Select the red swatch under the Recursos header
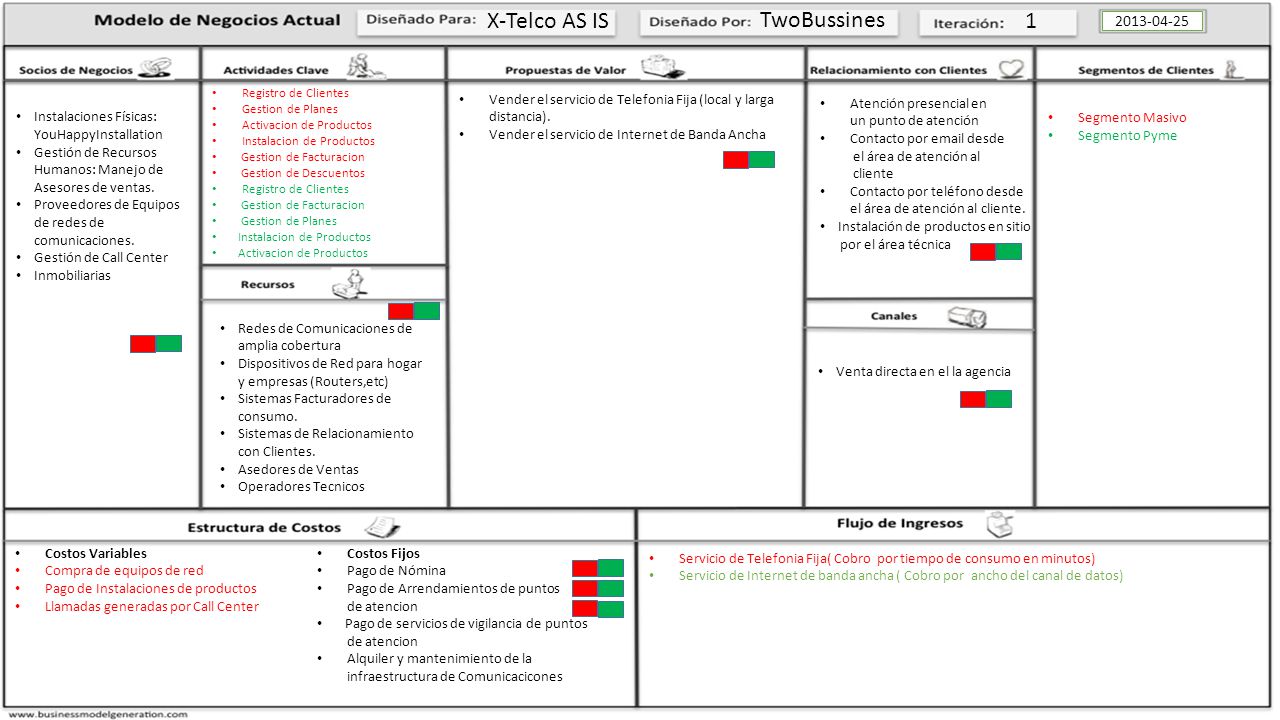This screenshot has width=1280, height=720. click(401, 311)
